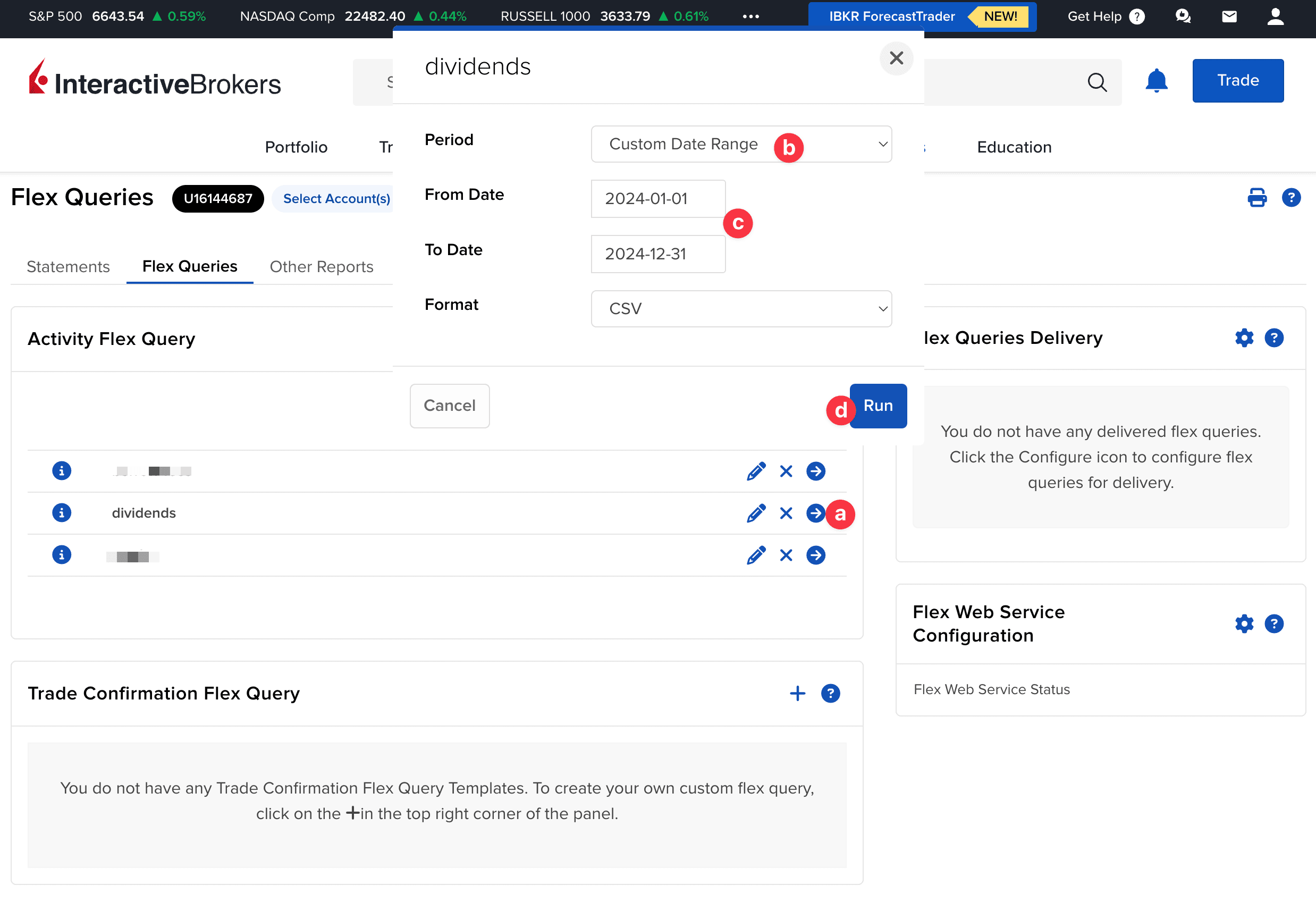
Task: Add new Trade Confirmation Flex Query
Action: coord(797,693)
